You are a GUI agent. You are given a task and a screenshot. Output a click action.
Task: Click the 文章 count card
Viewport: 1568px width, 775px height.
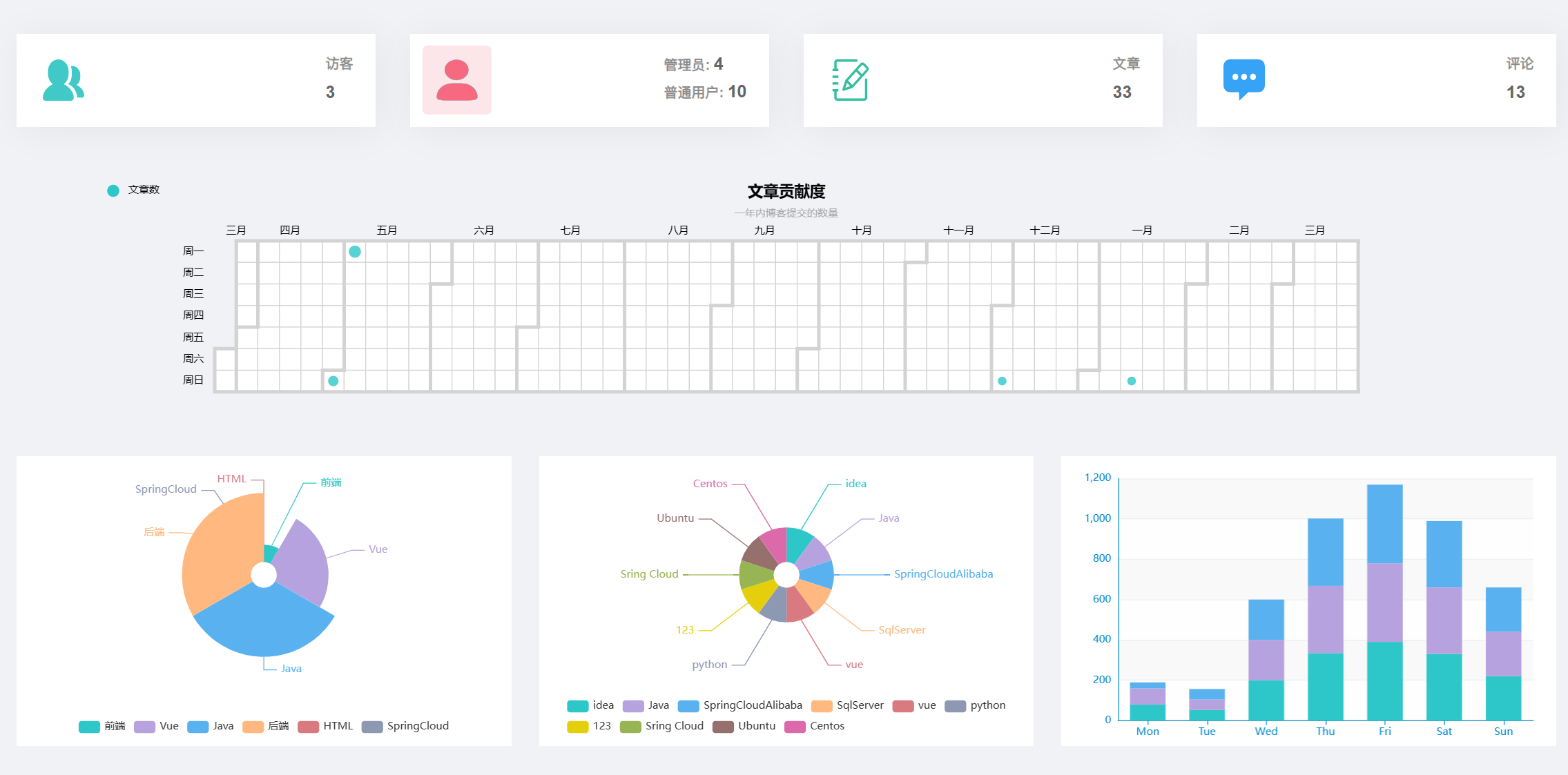coord(983,80)
